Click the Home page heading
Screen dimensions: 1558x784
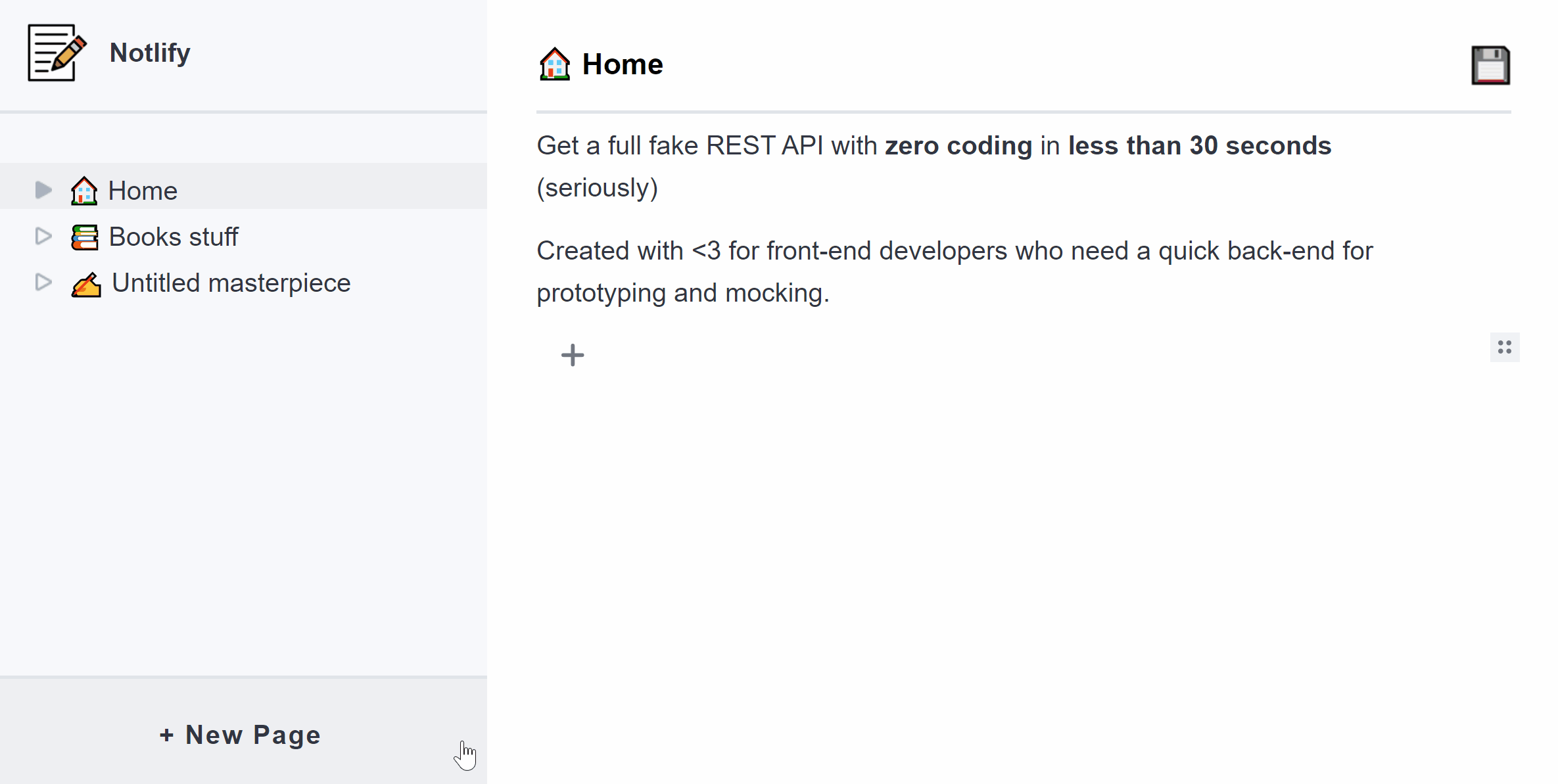[x=623, y=64]
